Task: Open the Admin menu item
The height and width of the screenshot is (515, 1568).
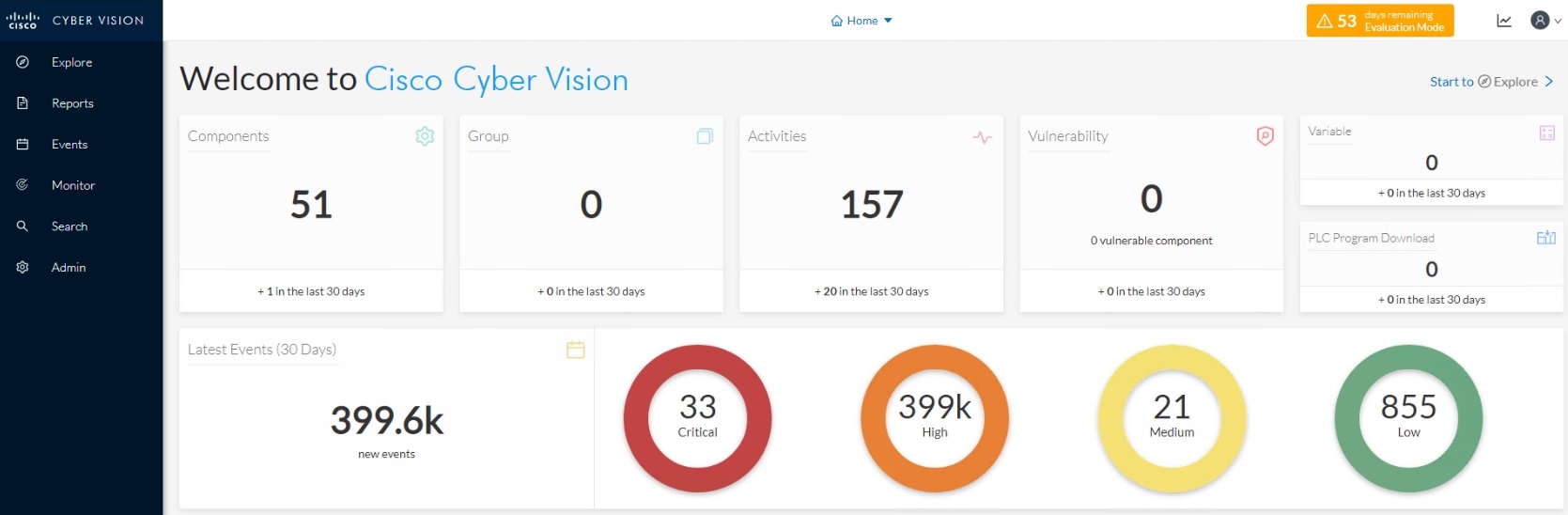Action: pos(81,267)
